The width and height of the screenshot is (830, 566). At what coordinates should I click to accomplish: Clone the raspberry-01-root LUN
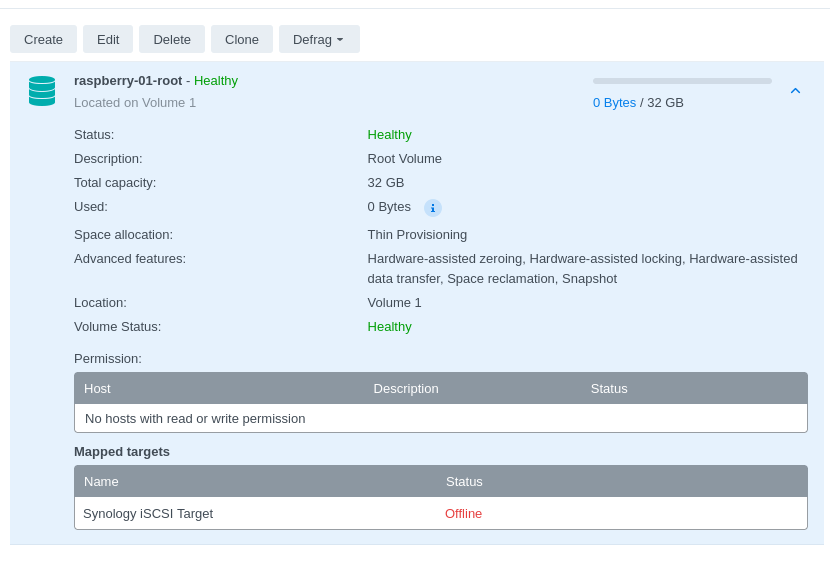(242, 39)
